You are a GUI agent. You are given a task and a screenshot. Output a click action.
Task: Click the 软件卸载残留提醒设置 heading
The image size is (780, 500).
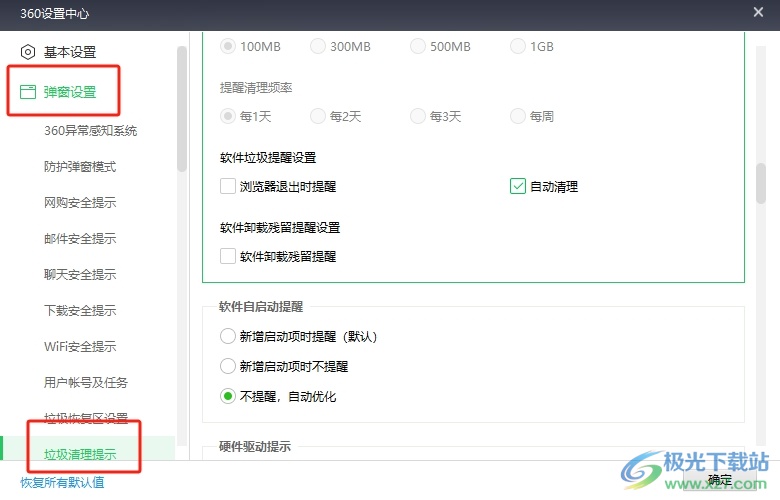[280, 227]
